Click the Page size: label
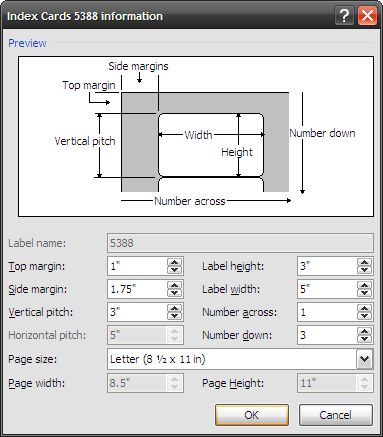Viewport: 383px width, 437px height. [x=33, y=359]
